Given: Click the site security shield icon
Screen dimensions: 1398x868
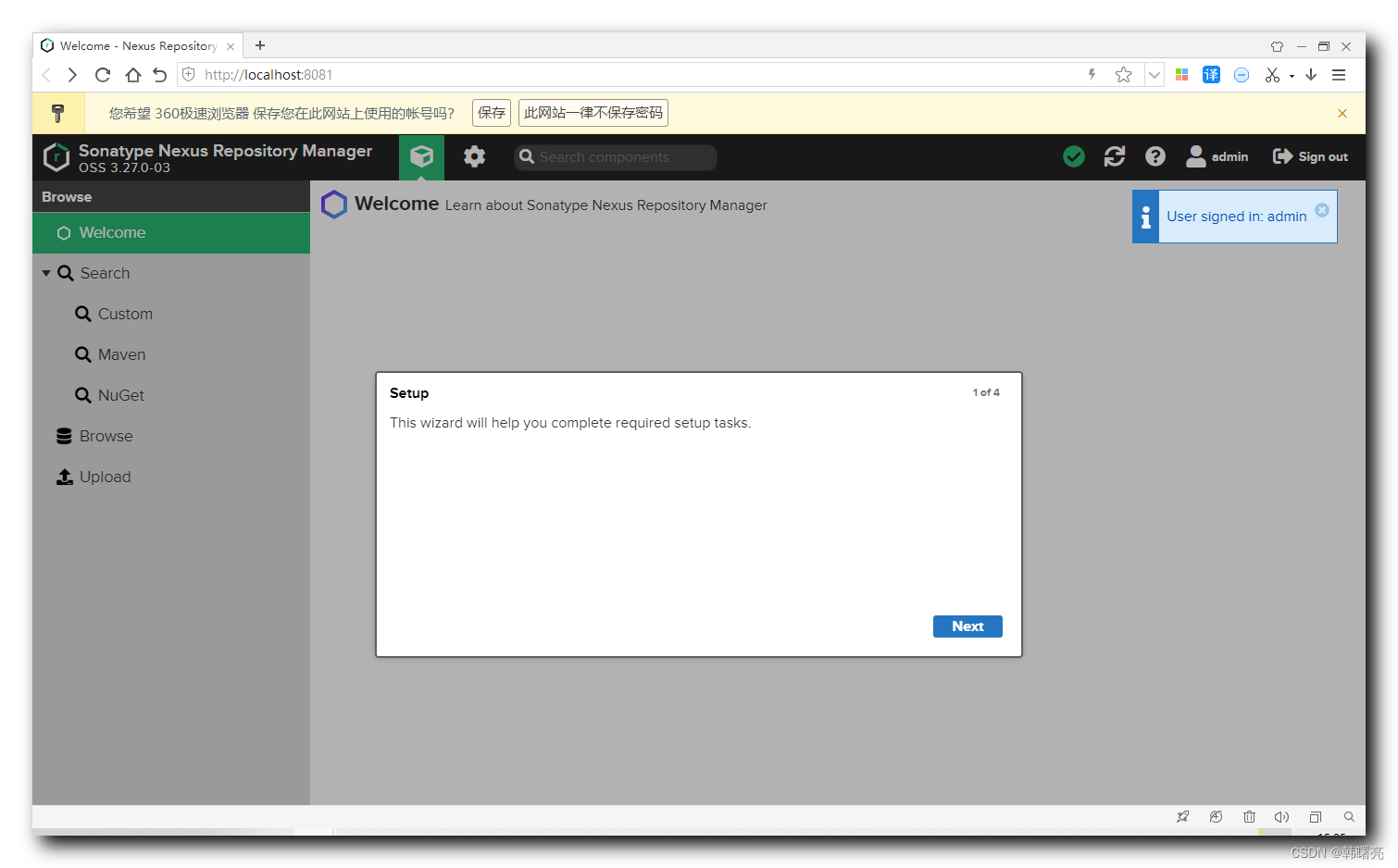Looking at the screenshot, I should coord(189,75).
